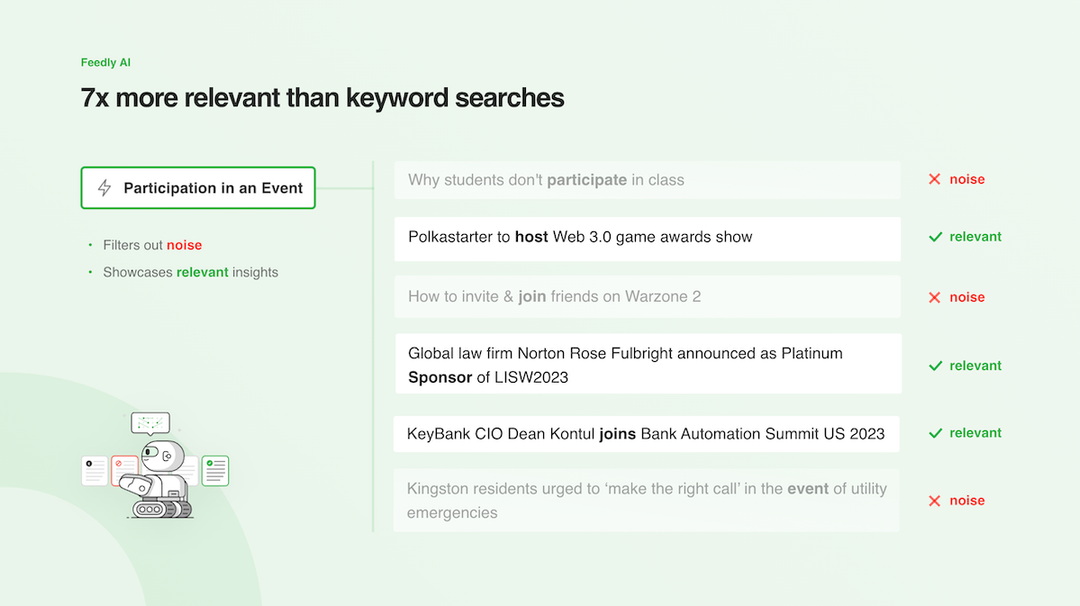The image size is (1080, 606).
Task: Select the lightning bolt icon on the Event filter card
Action: tap(103, 187)
